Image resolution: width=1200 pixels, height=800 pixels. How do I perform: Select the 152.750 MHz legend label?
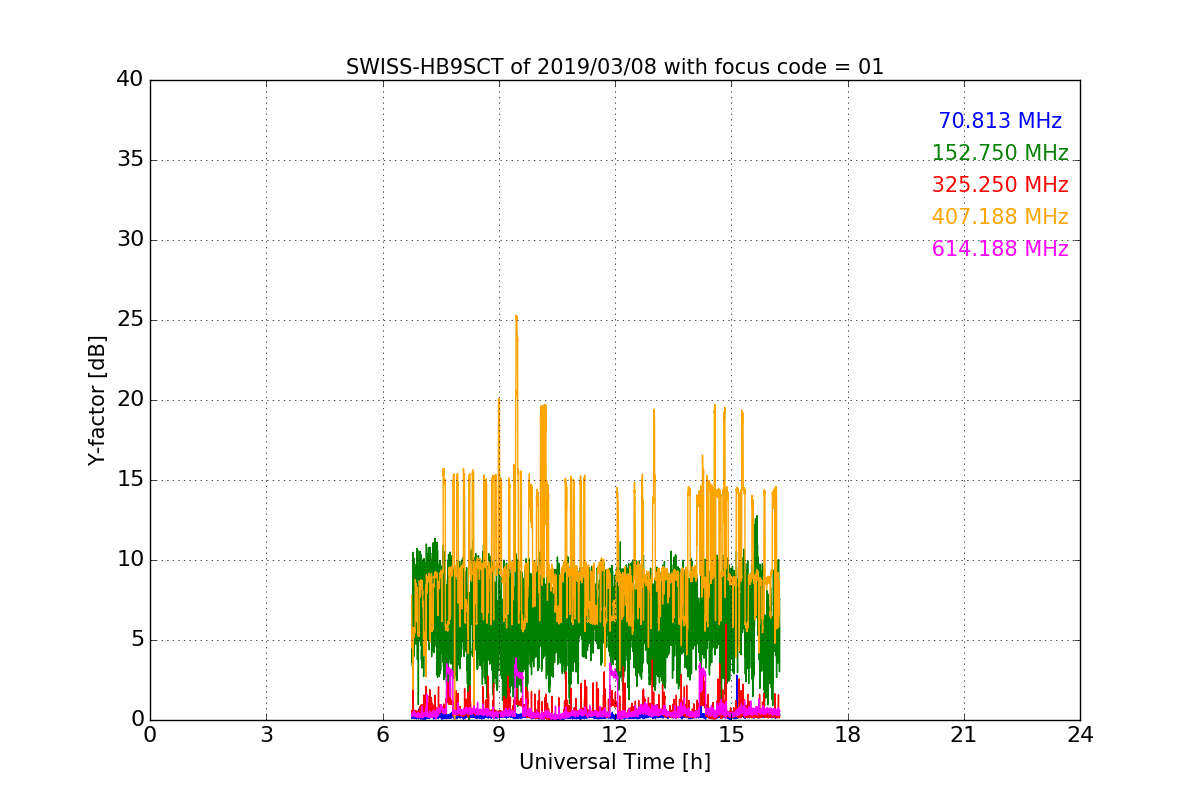(x=1000, y=153)
